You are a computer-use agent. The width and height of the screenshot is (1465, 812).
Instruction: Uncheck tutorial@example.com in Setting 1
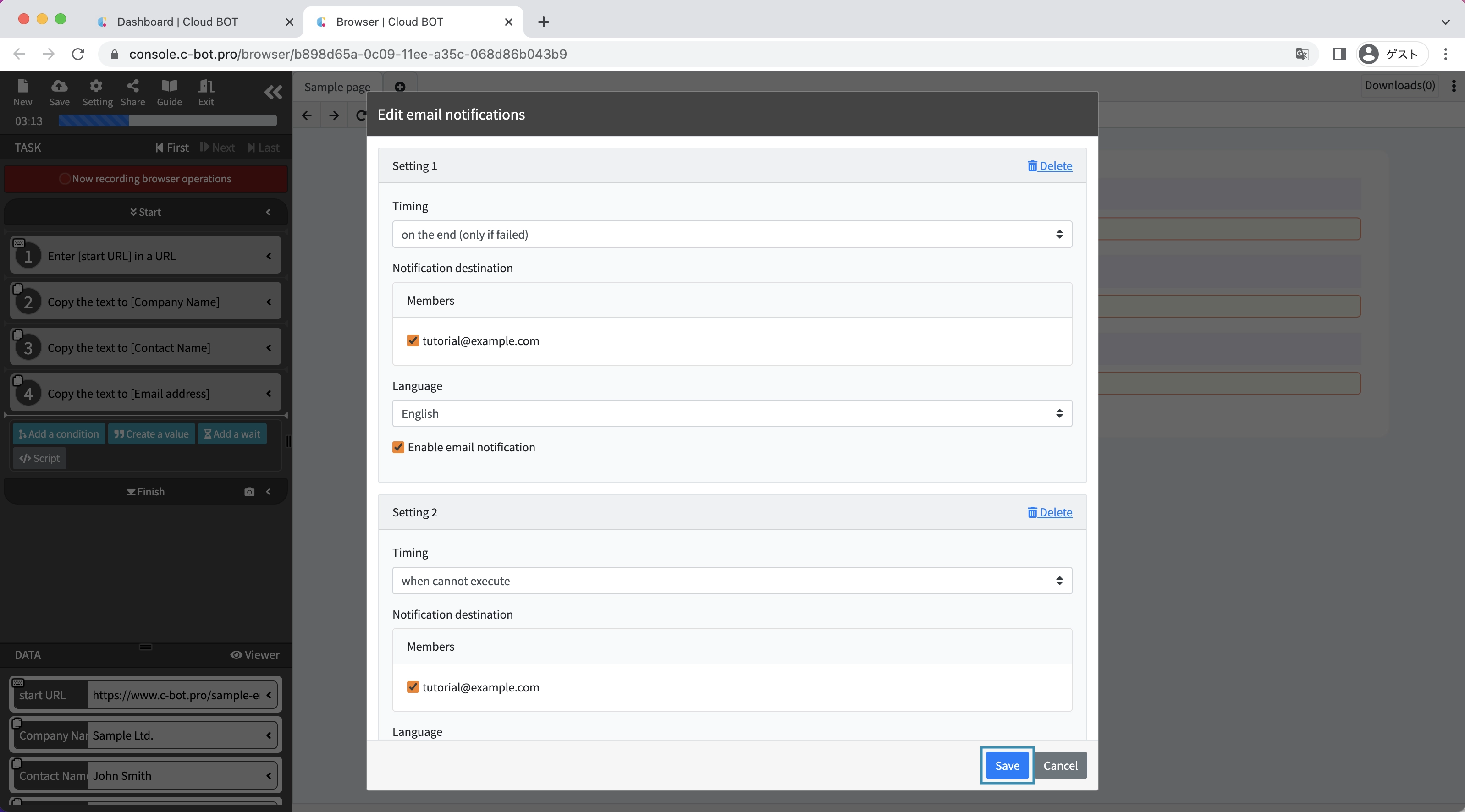tap(413, 340)
